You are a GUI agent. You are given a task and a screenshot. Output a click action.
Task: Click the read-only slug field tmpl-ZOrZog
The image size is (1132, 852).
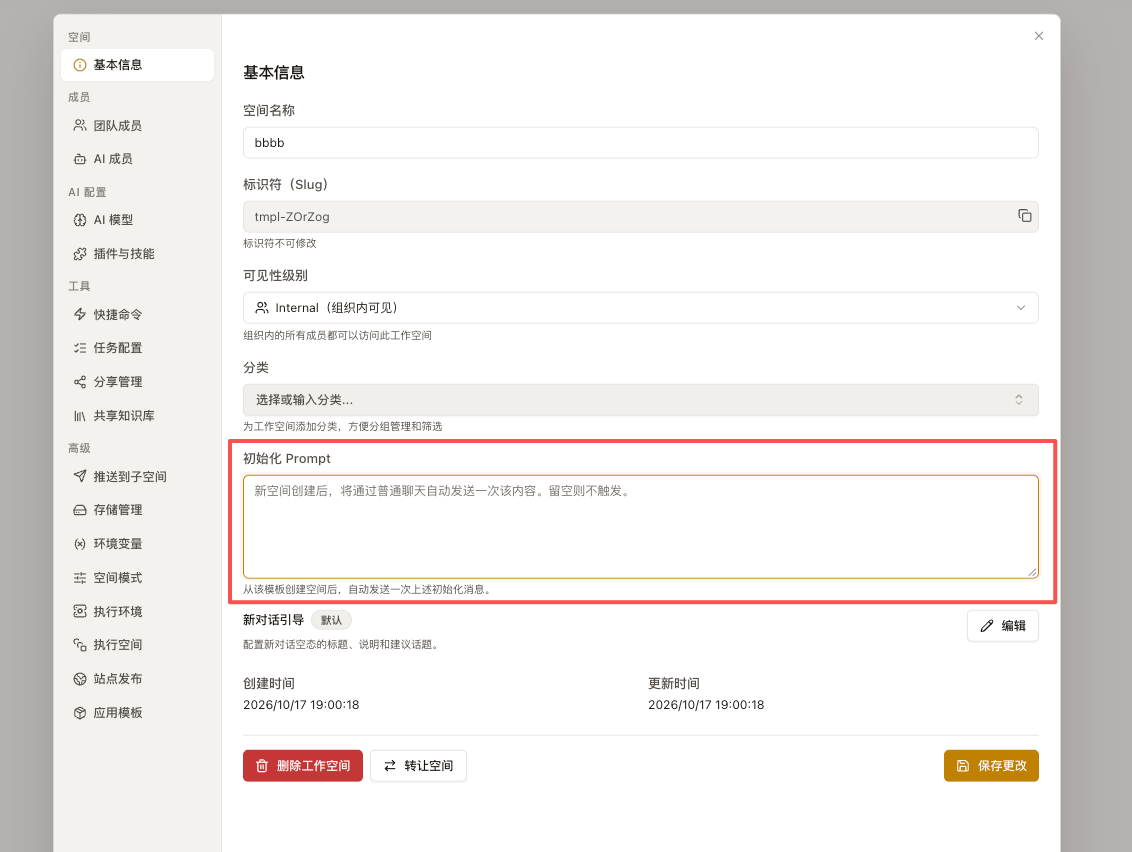coord(640,217)
